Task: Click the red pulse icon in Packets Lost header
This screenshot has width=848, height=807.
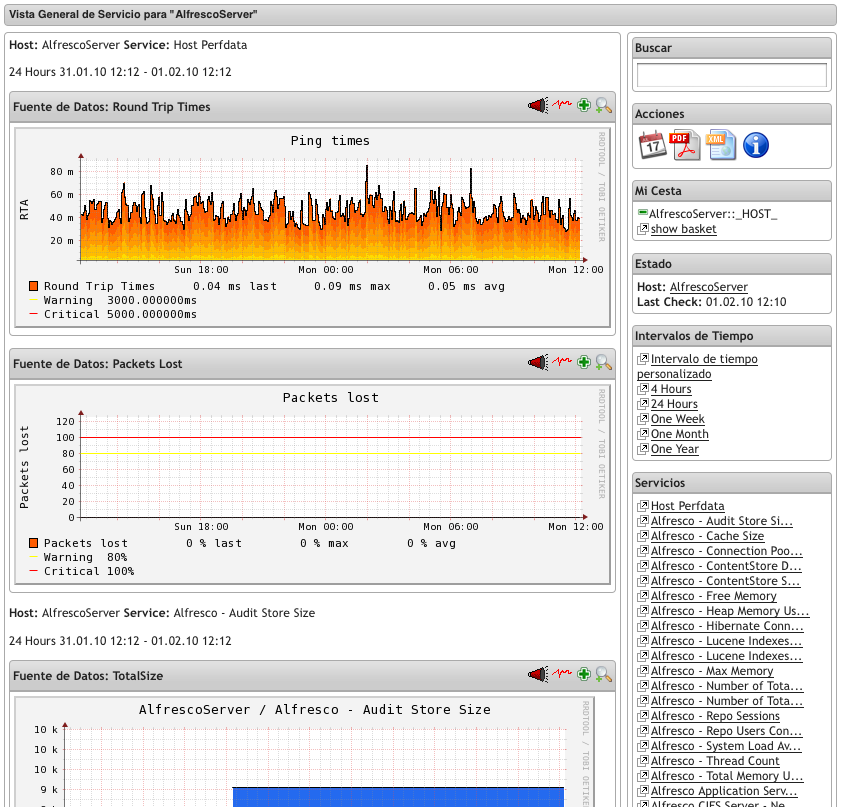Action: coord(562,361)
